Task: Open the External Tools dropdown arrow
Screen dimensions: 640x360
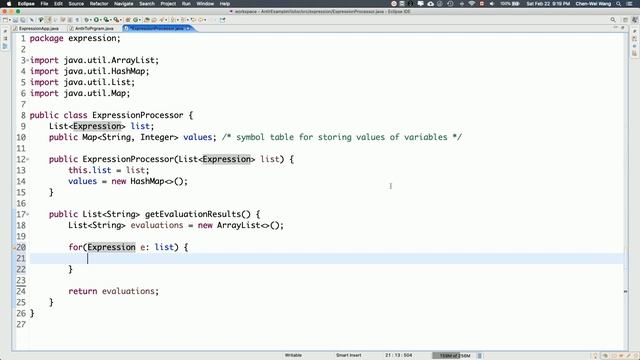Action: (x=121, y=20)
